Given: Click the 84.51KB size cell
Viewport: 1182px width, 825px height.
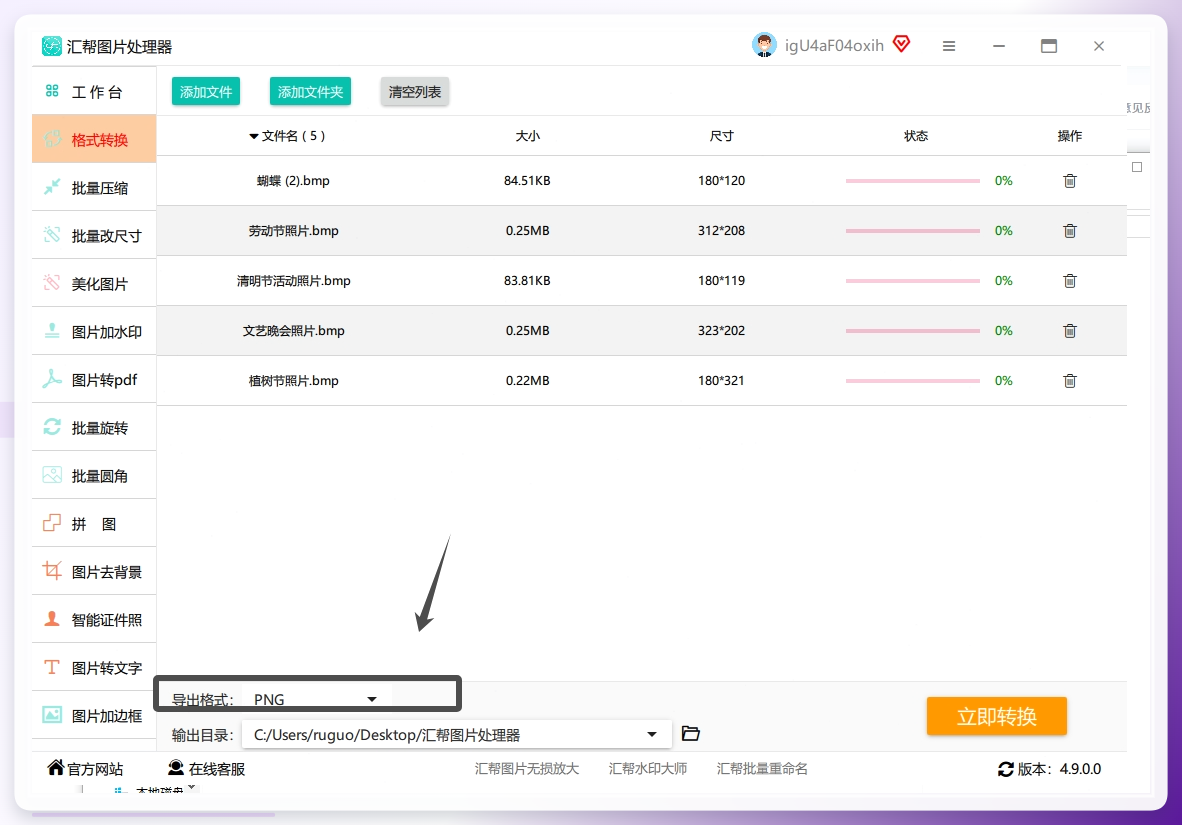Looking at the screenshot, I should (527, 181).
